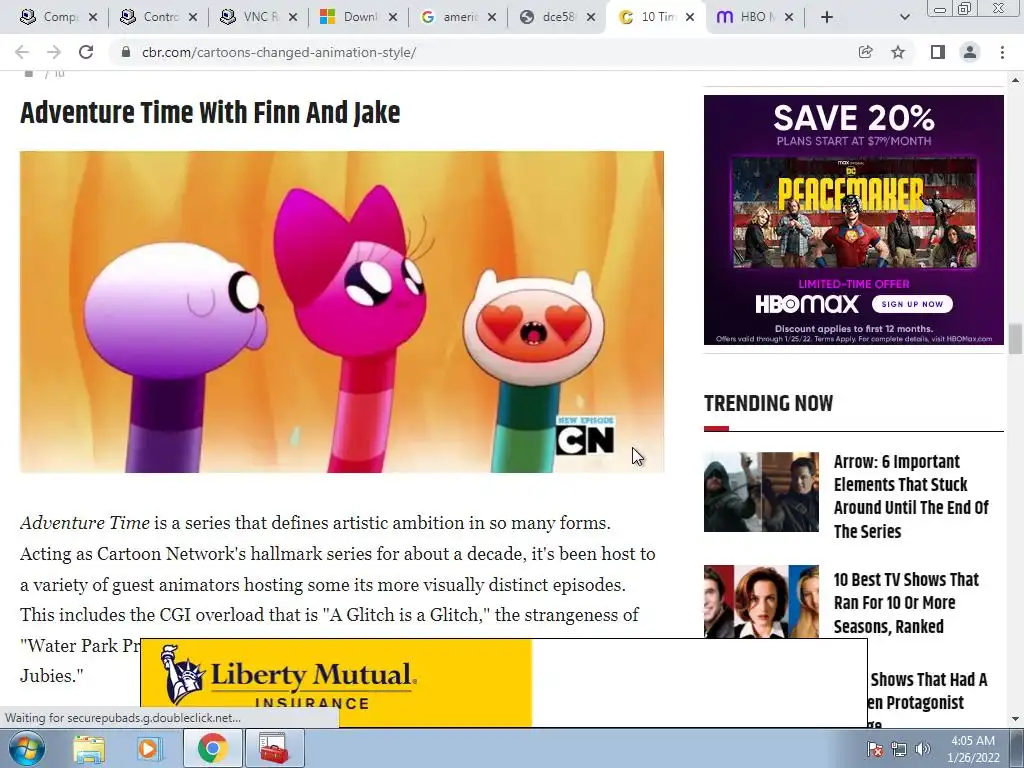Open the Arrow: 6 Important Elements article
The width and height of the screenshot is (1024, 768).
(911, 496)
